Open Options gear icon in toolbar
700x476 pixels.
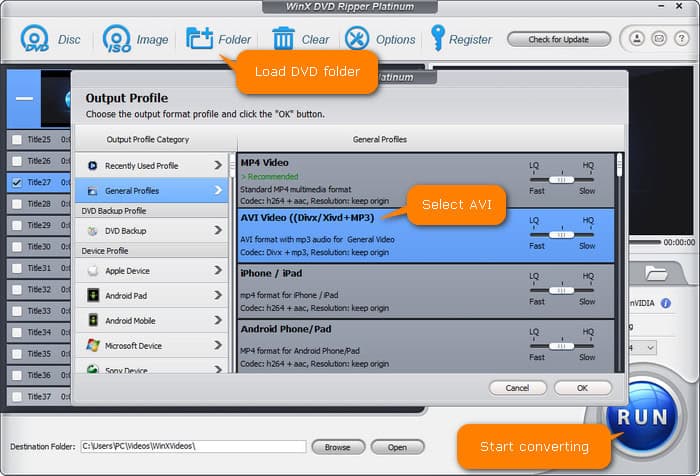357,39
